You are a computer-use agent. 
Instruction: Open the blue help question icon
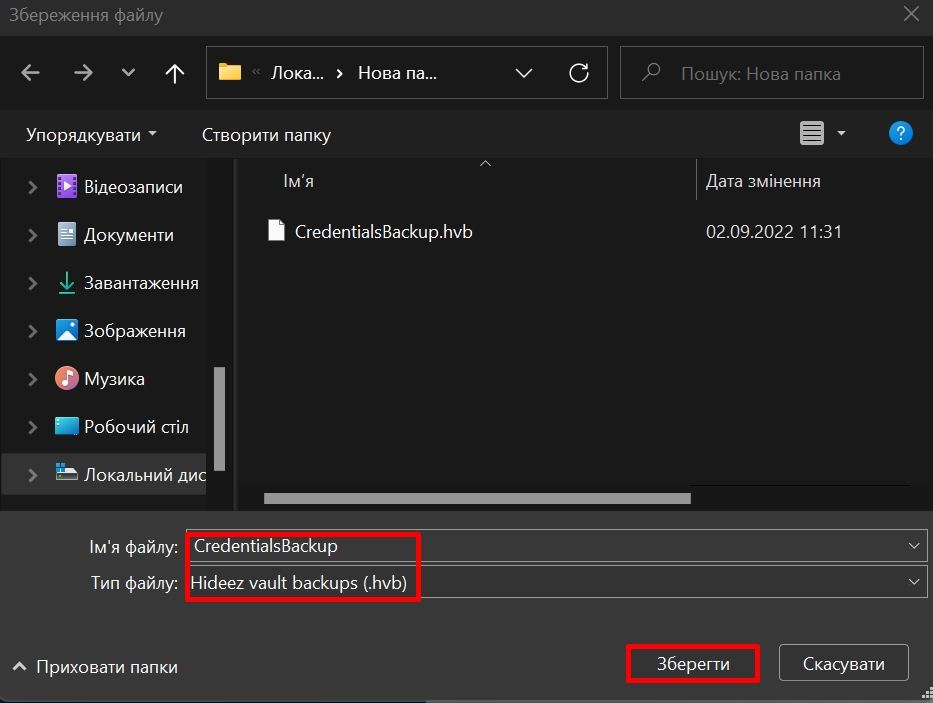coord(900,133)
